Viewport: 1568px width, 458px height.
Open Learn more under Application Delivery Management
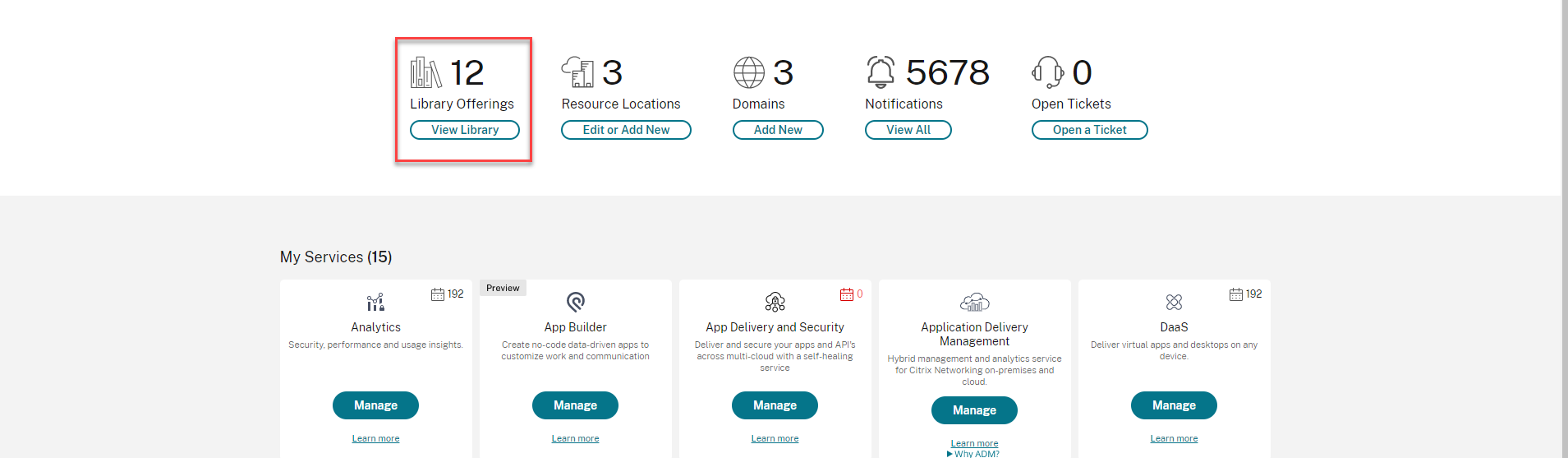coord(974,443)
